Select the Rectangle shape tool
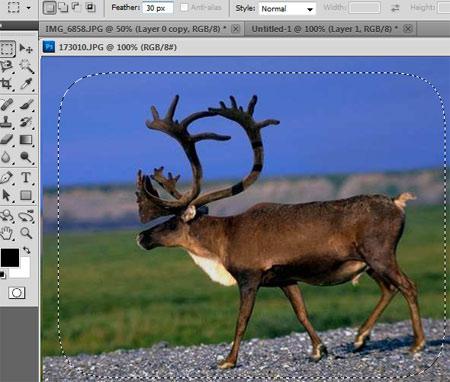Image resolution: width=450 pixels, height=382 pixels. [x=26, y=195]
